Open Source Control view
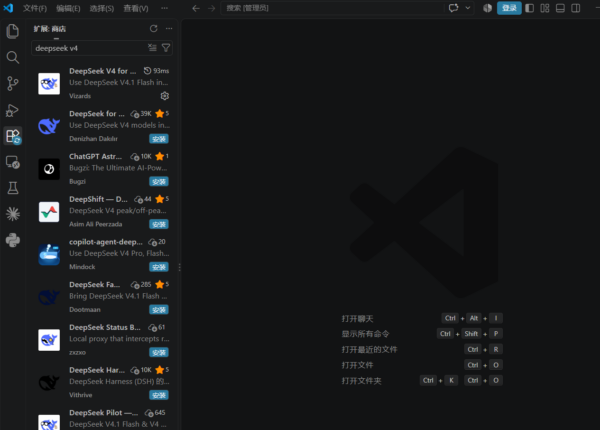 pyautogui.click(x=13, y=83)
